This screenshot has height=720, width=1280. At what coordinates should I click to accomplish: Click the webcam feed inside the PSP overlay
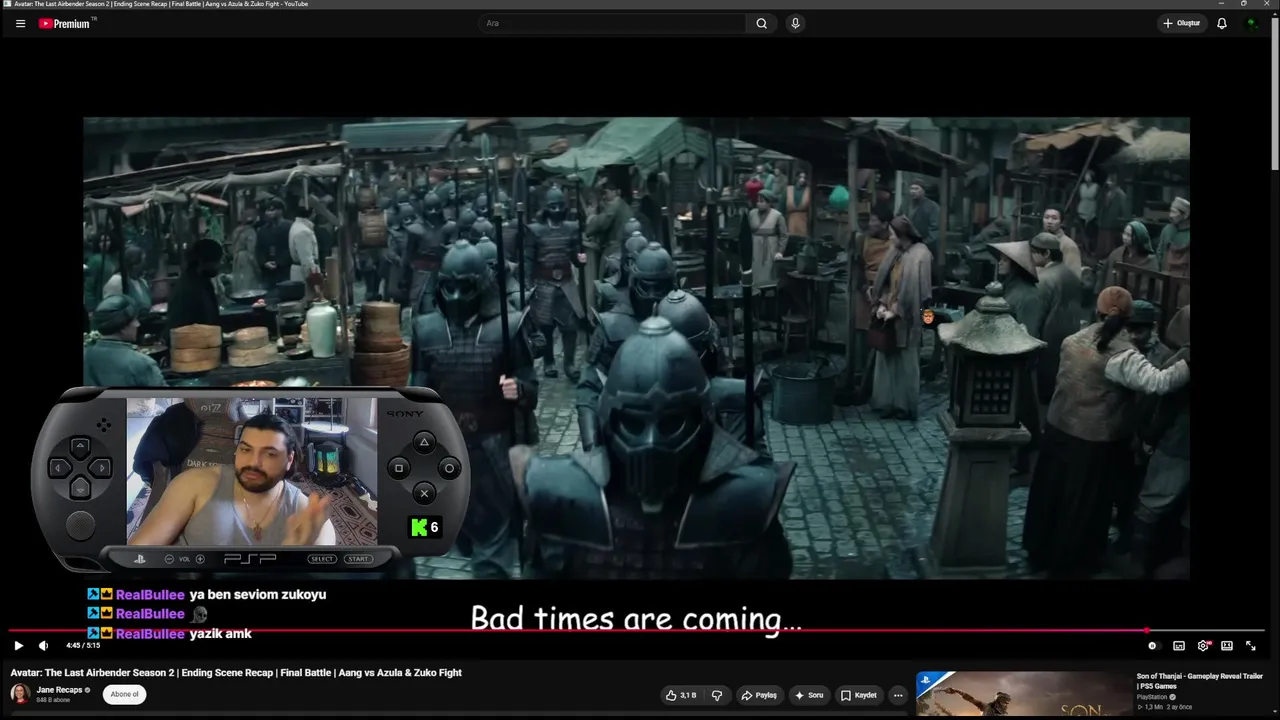(252, 471)
